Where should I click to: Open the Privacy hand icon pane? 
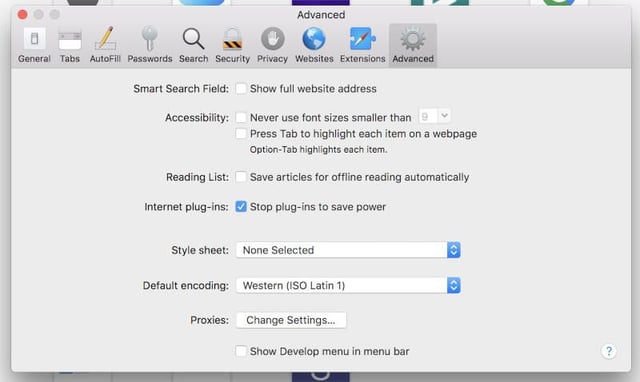click(x=273, y=46)
